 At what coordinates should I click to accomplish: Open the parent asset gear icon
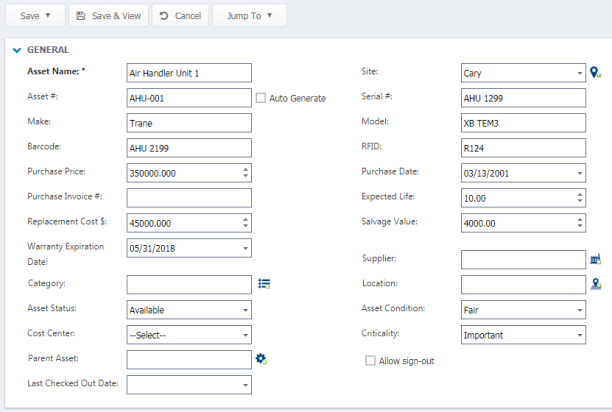click(261, 359)
